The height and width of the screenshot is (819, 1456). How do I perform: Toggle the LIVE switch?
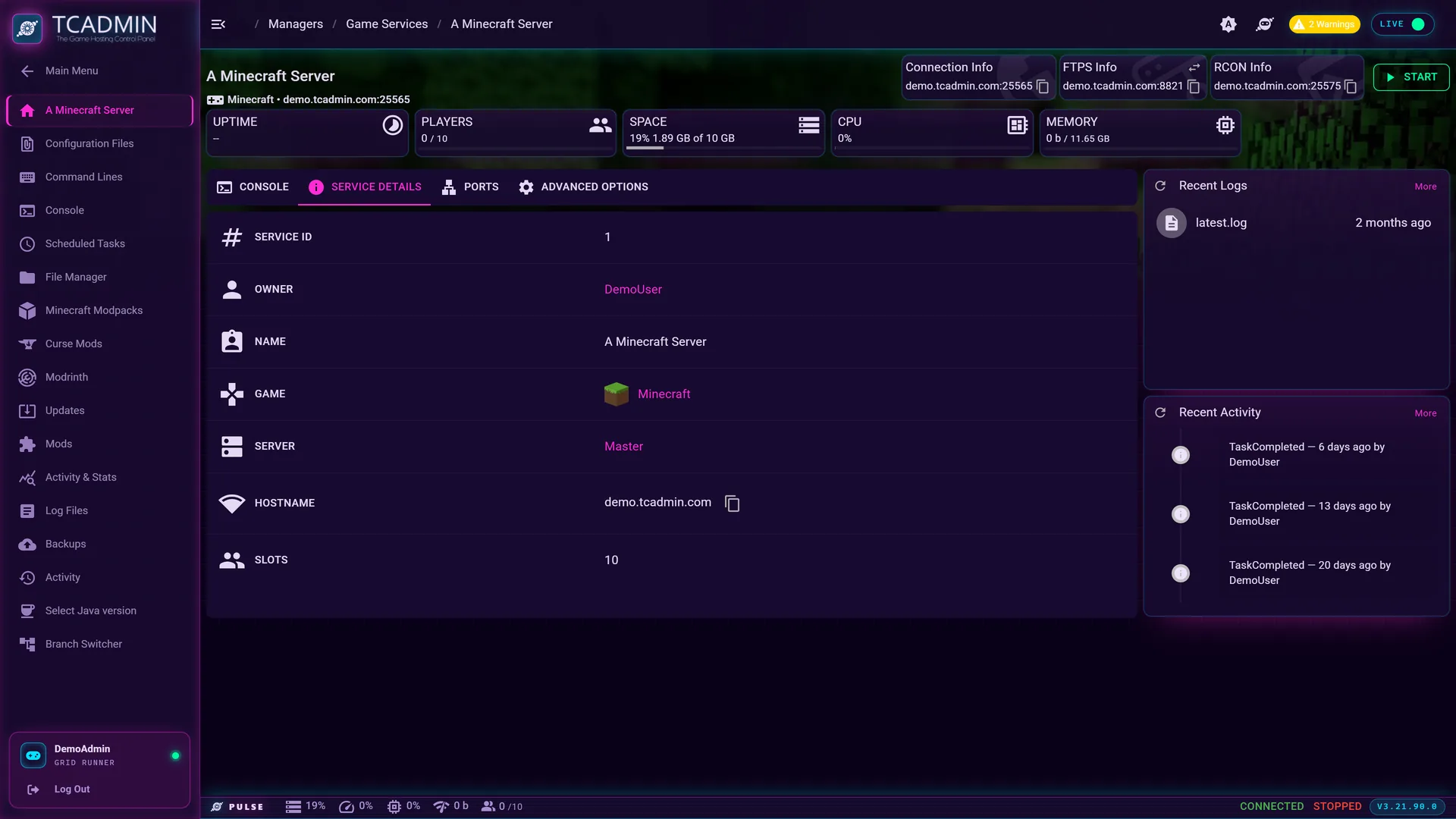point(1402,24)
